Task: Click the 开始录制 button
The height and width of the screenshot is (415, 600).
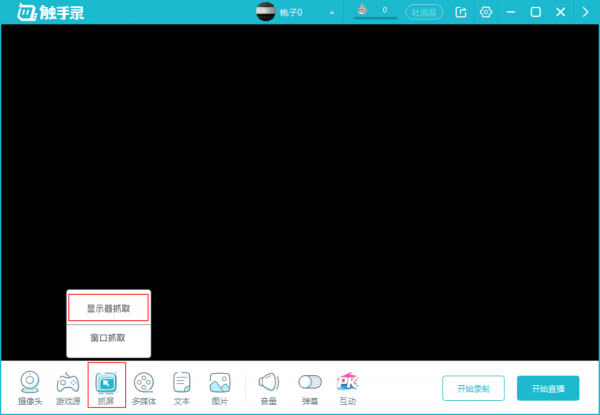Action: (473, 388)
